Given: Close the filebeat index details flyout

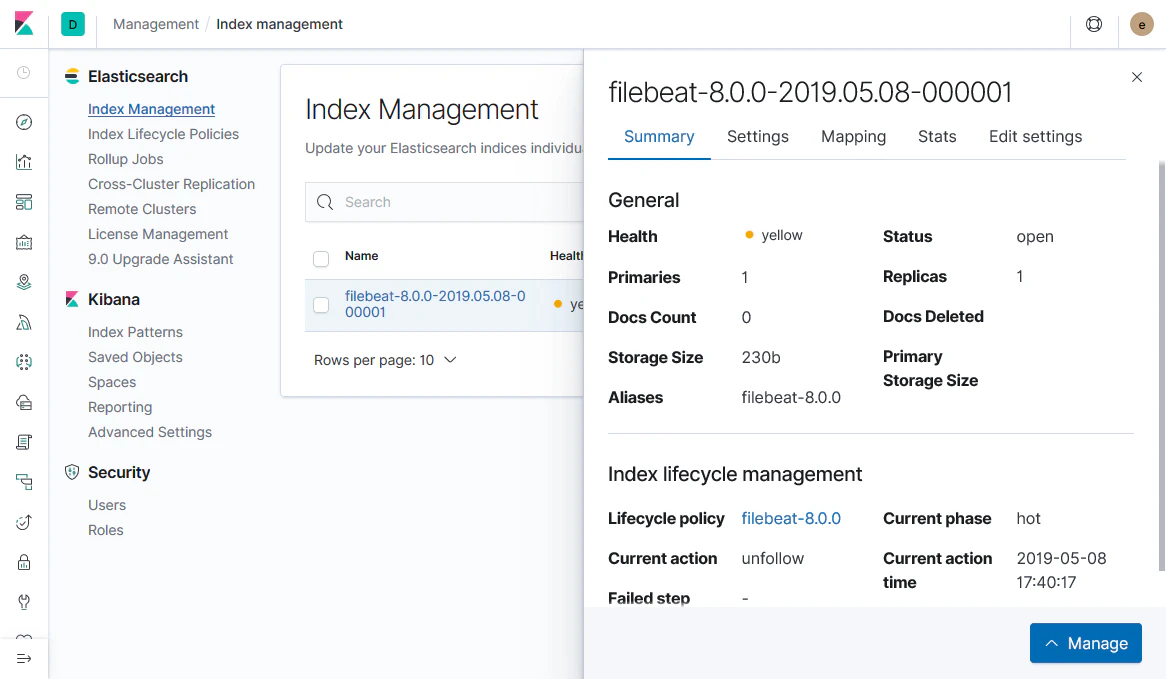Looking at the screenshot, I should 1136,77.
